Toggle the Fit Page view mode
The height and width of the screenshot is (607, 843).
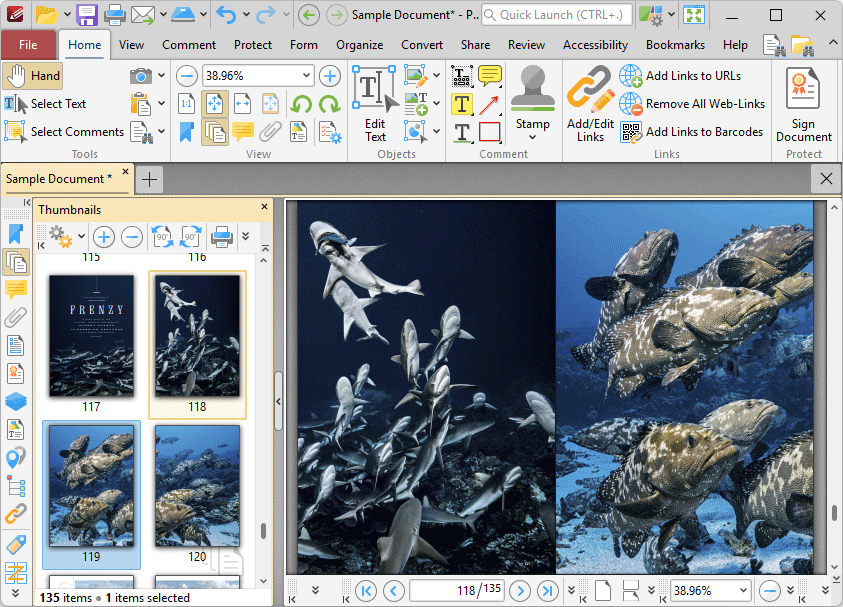(x=215, y=104)
